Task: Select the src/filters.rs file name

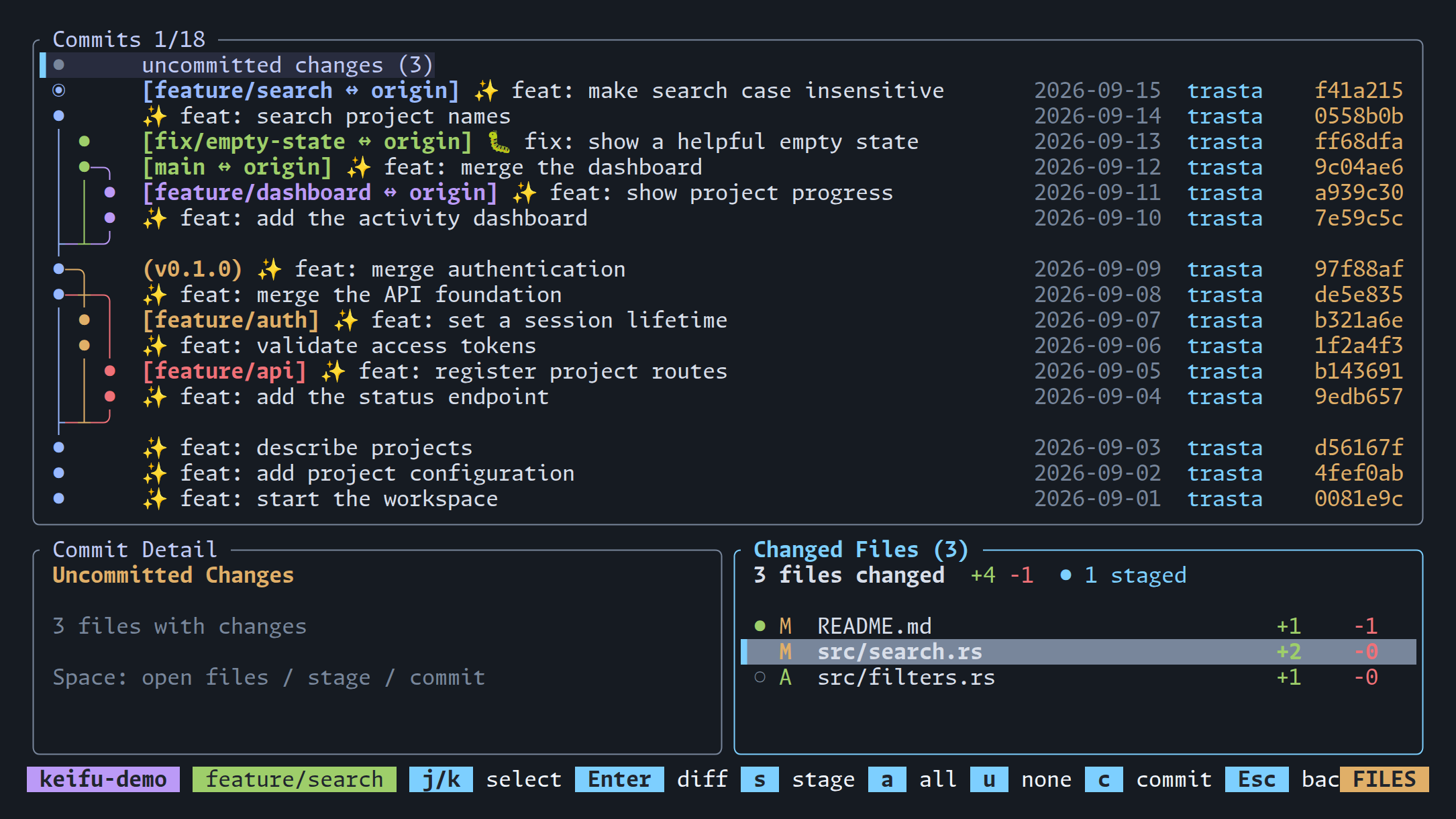Action: [906, 677]
